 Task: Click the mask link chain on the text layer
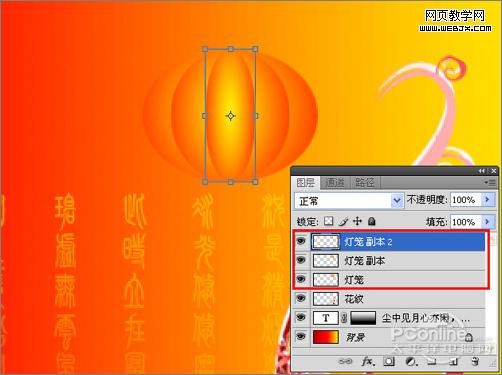(x=344, y=318)
